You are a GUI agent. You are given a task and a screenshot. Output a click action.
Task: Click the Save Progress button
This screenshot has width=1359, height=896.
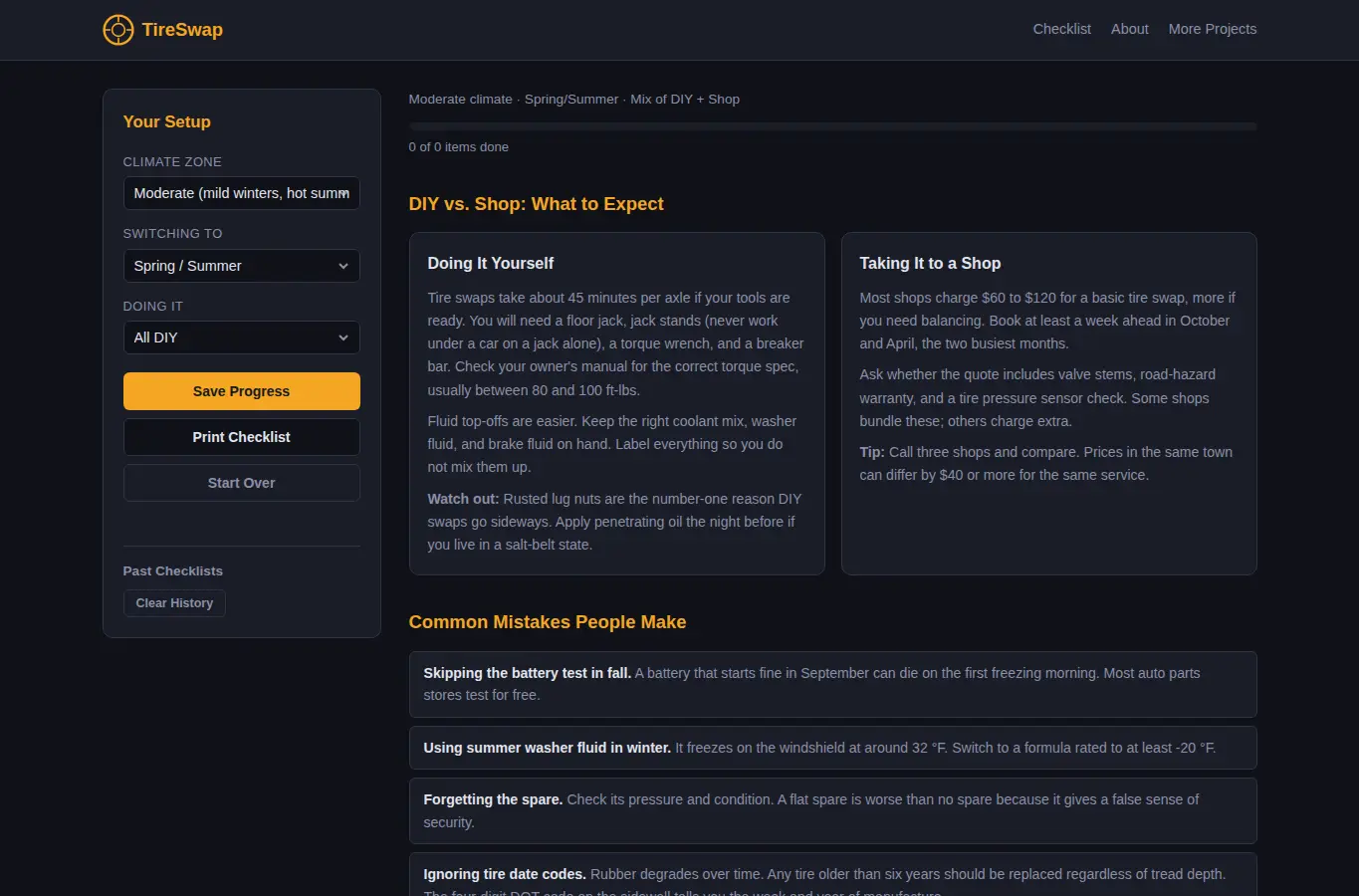pos(241,391)
